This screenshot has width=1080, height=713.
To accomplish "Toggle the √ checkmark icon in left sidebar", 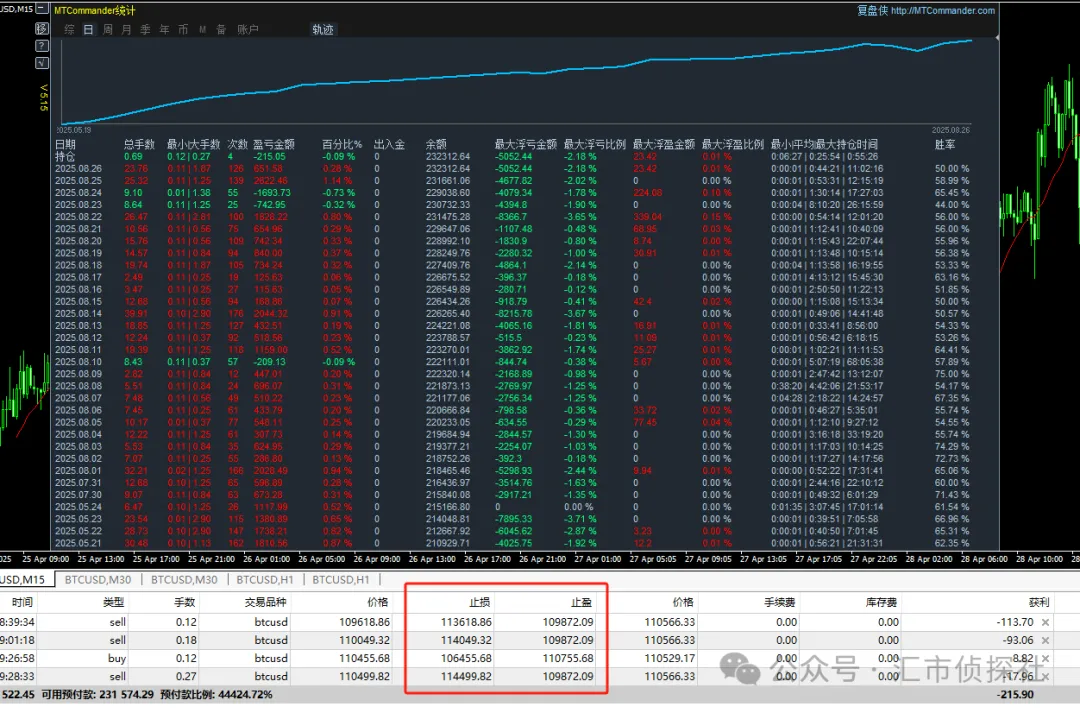I will point(42,64).
